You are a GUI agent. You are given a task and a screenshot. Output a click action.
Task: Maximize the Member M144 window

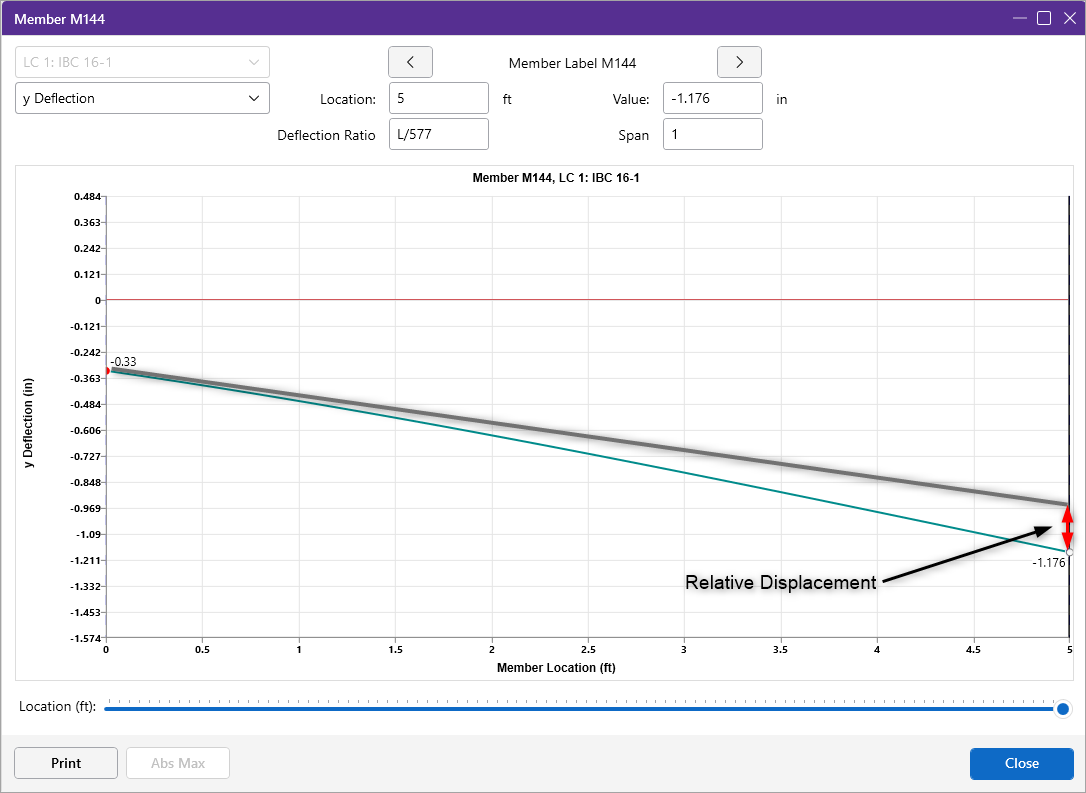[x=1043, y=18]
